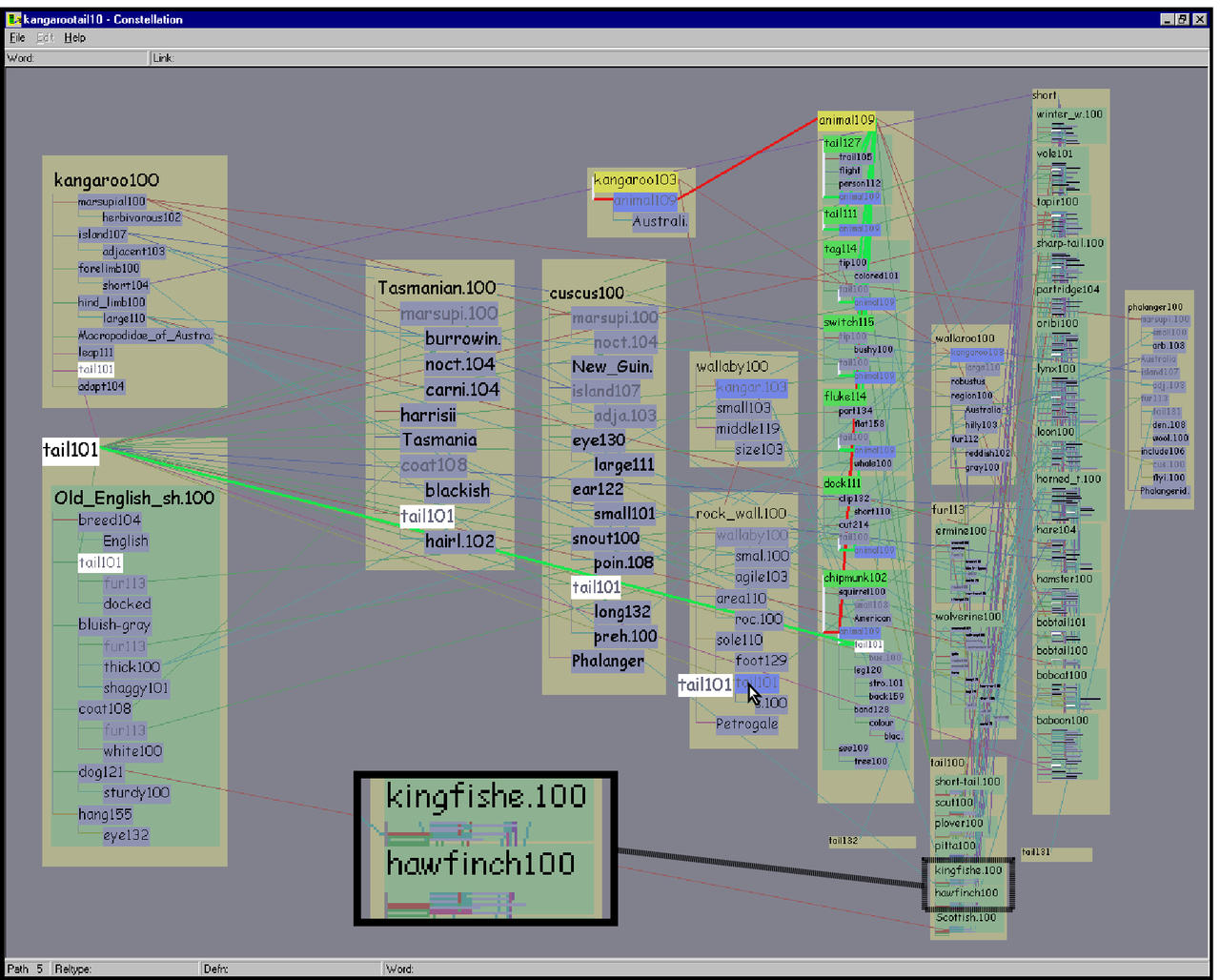Click the cuscus100 definition title
This screenshot has width=1220, height=980.
coord(586,293)
